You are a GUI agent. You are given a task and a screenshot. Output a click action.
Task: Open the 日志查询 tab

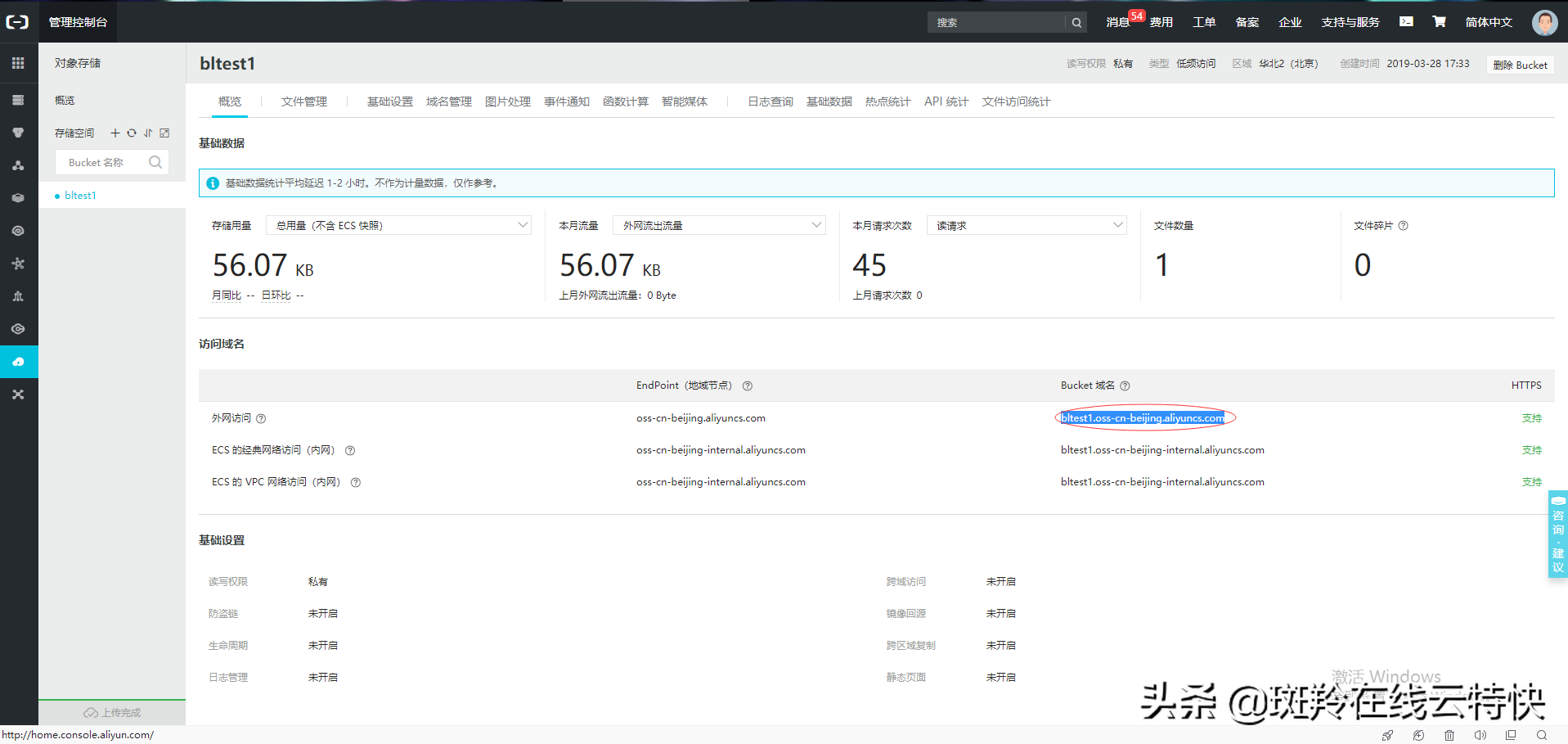pos(771,101)
